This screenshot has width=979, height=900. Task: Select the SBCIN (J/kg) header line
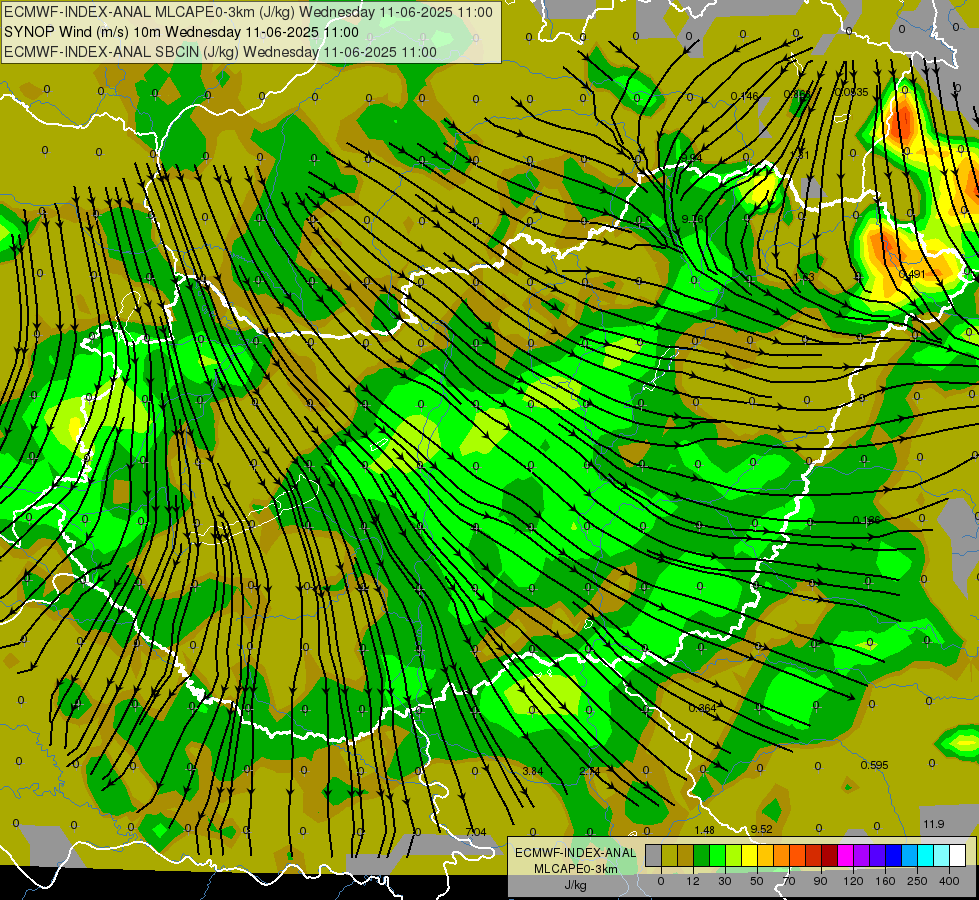[220, 52]
